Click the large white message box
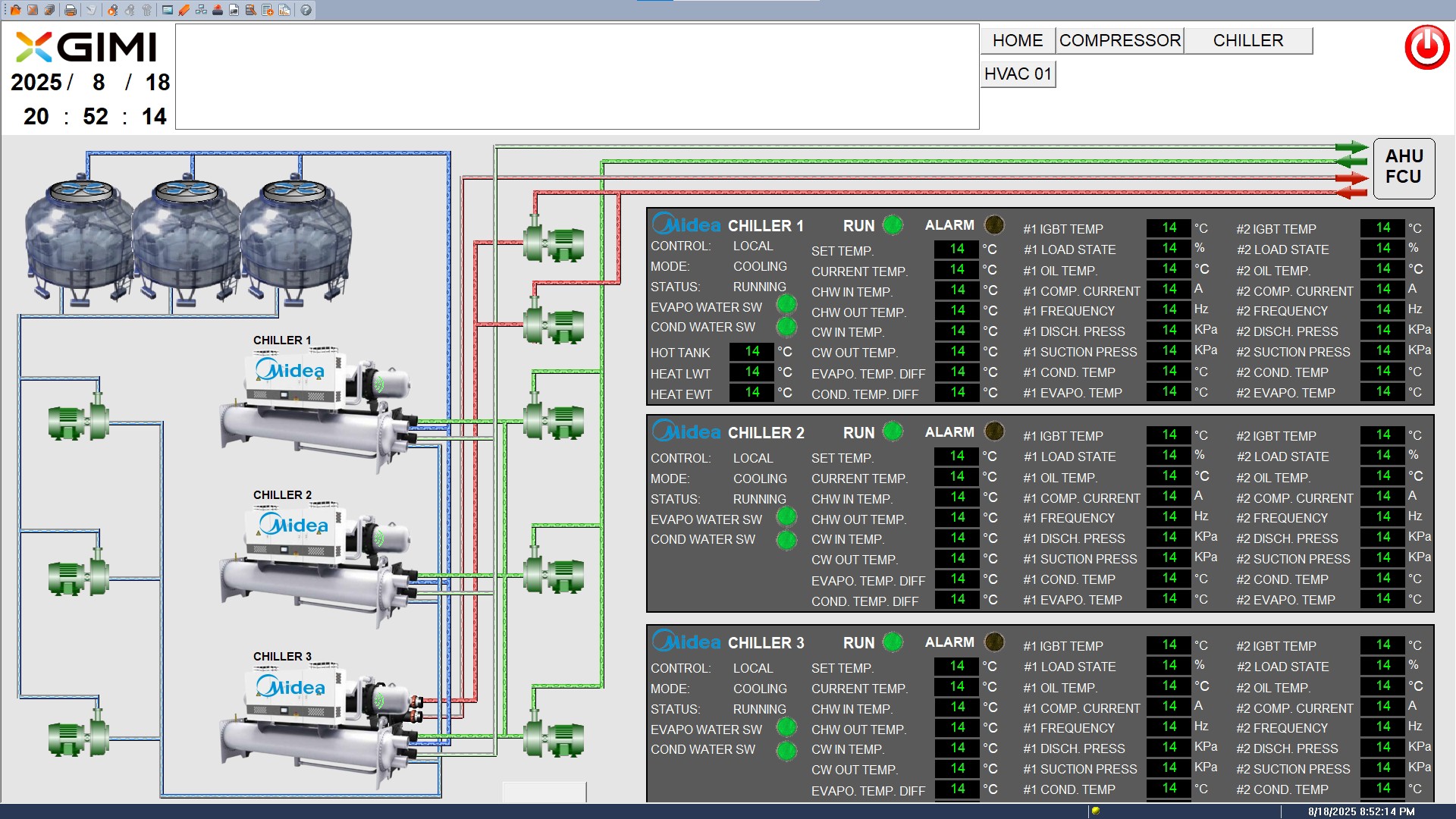Screen dimensions: 1456x819 577,77
